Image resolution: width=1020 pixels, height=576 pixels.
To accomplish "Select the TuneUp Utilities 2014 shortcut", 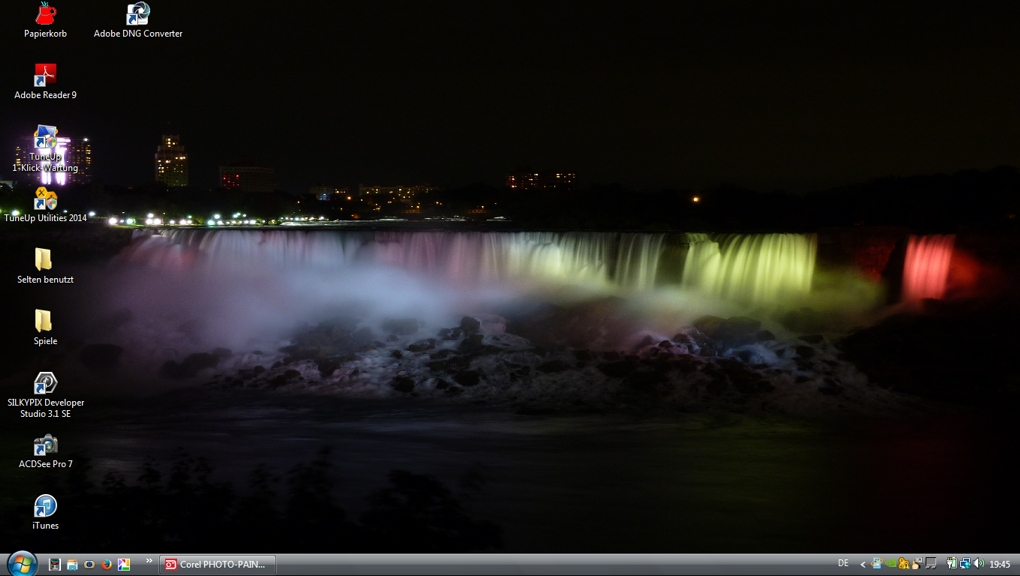I will point(46,205).
